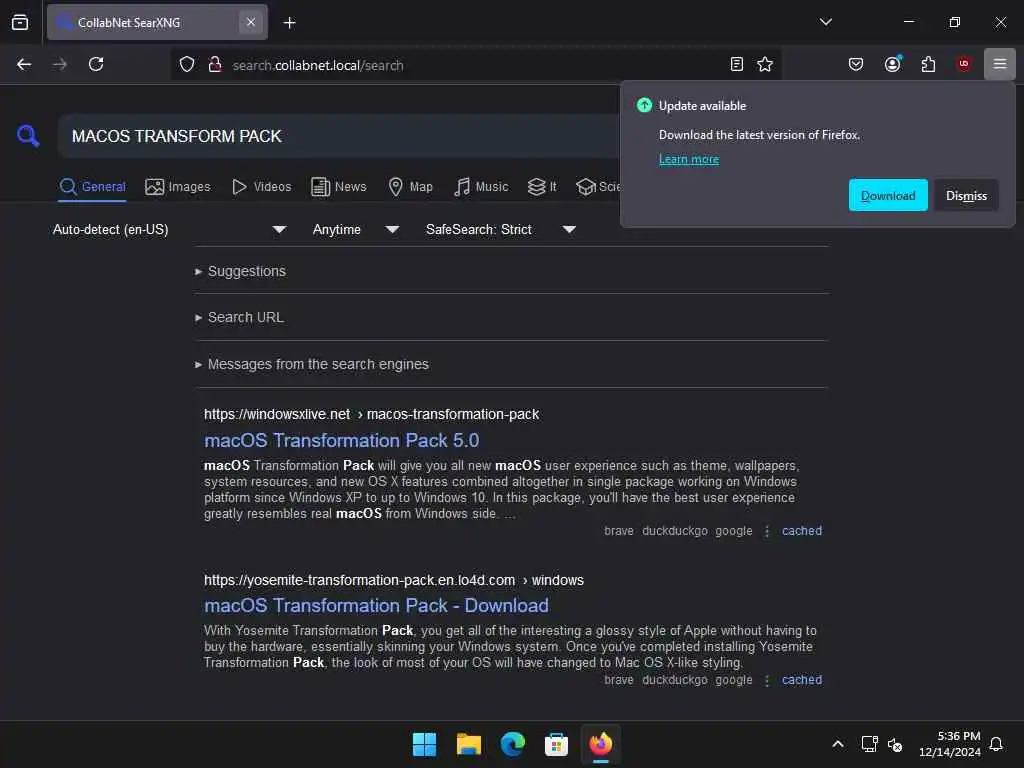Open the notifications bell icon
Image resolution: width=1024 pixels, height=768 pixels.
[996, 744]
